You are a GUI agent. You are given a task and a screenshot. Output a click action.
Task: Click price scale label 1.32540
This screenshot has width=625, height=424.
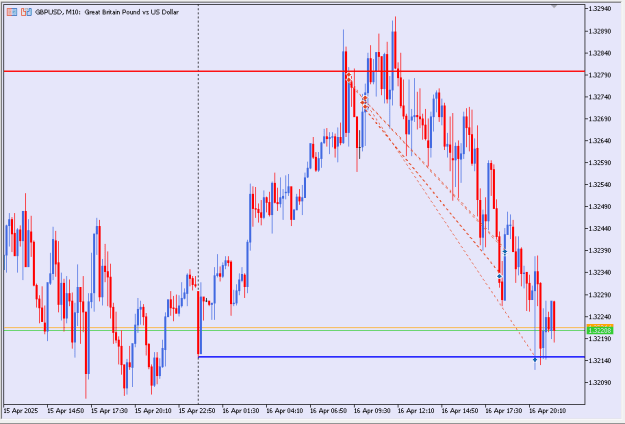[599, 185]
